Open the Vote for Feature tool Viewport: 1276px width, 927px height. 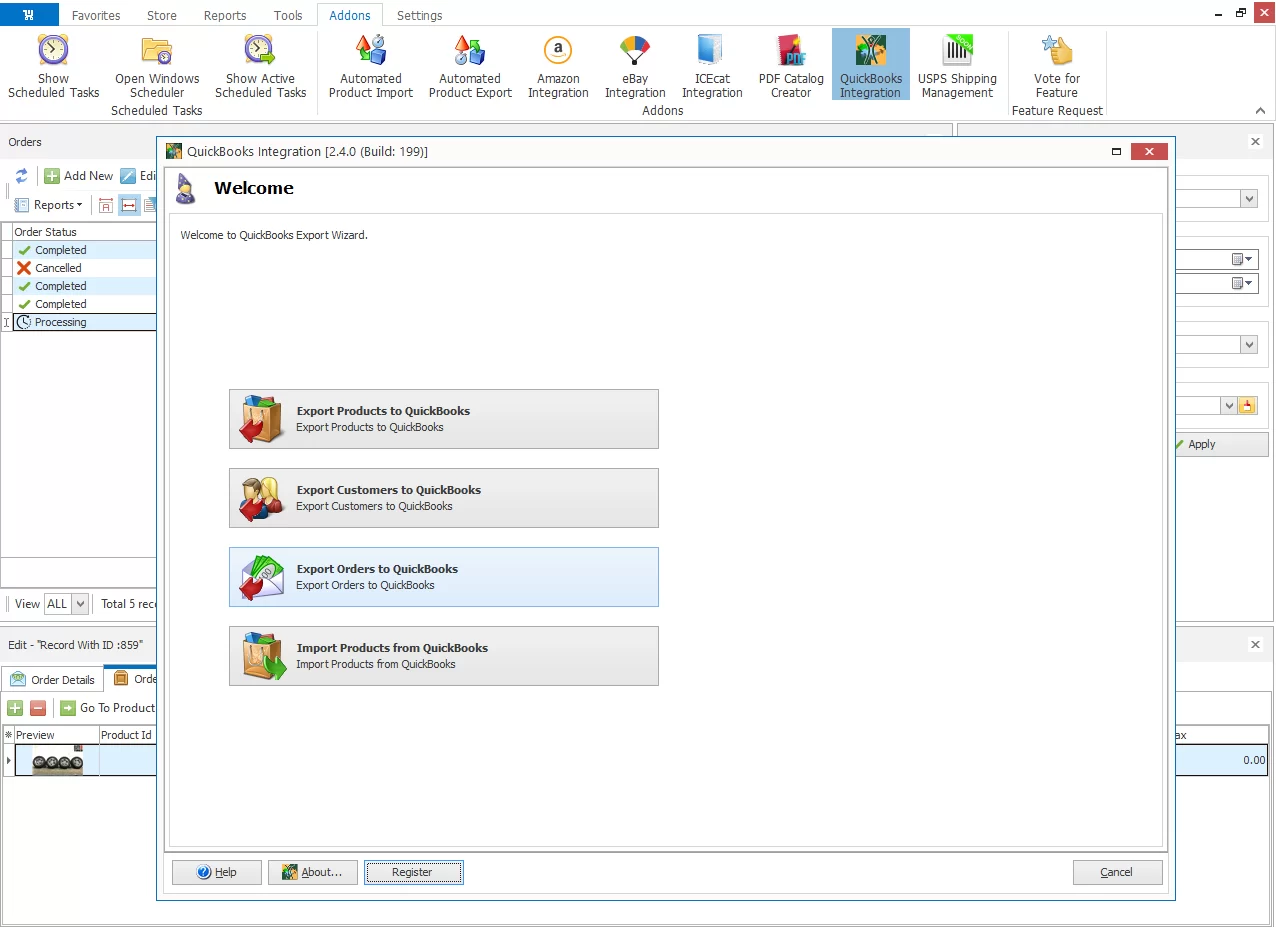pos(1057,65)
